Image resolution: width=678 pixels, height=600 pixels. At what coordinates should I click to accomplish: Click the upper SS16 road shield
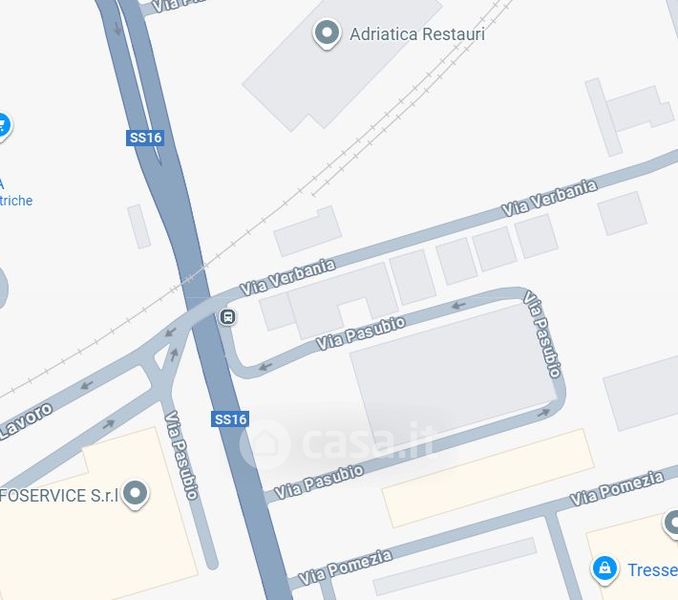[x=145, y=138]
